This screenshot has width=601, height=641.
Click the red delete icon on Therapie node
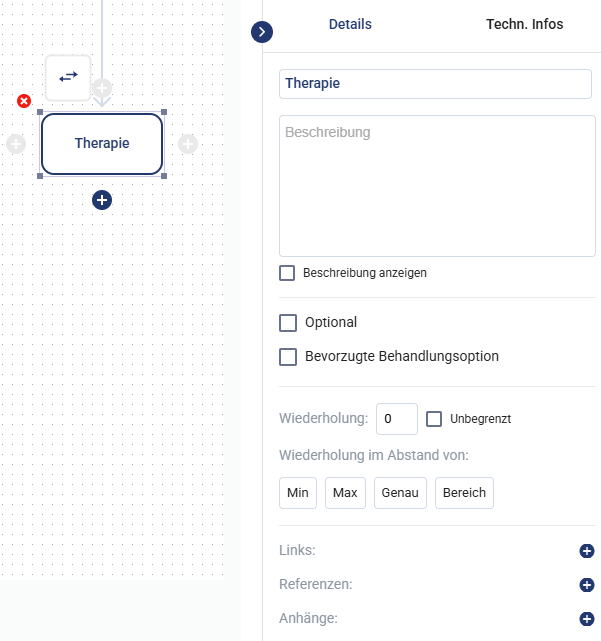tap(24, 101)
